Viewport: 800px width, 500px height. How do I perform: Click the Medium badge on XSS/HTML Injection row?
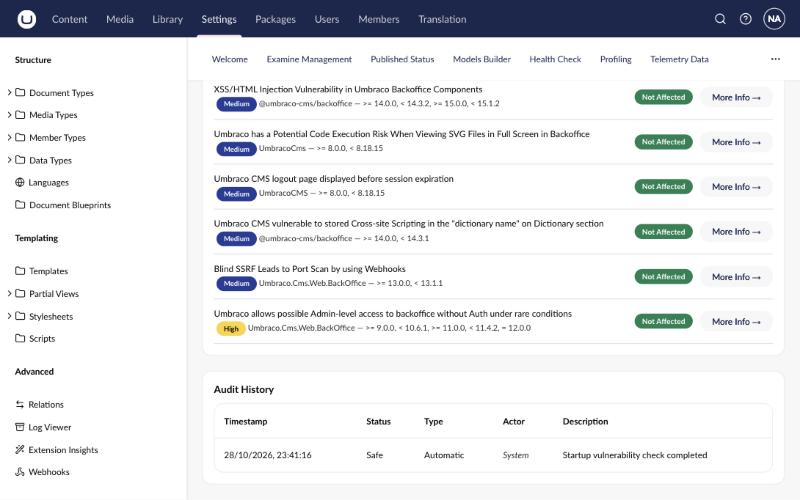236,104
